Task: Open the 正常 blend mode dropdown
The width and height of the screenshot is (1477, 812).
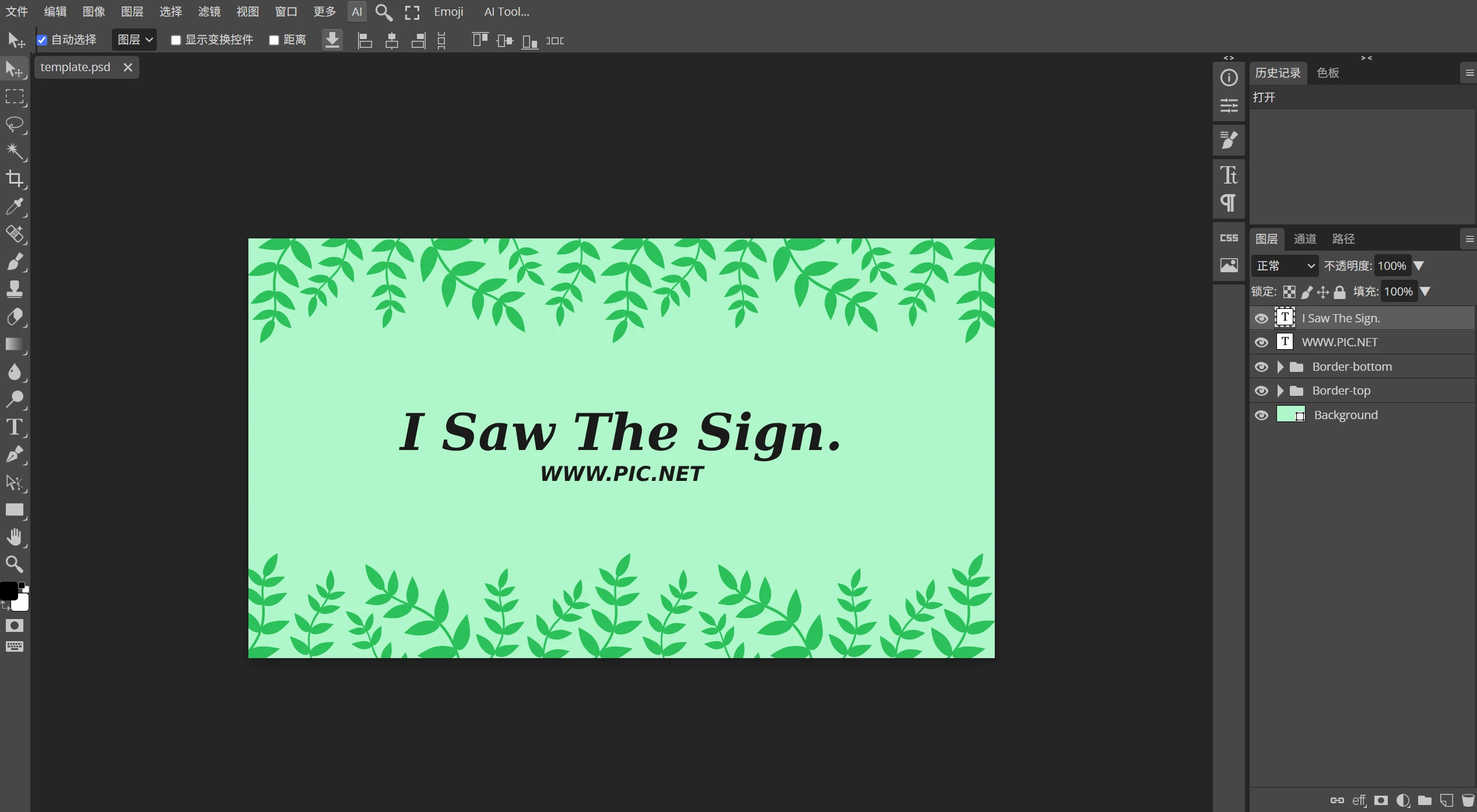Action: point(1285,266)
